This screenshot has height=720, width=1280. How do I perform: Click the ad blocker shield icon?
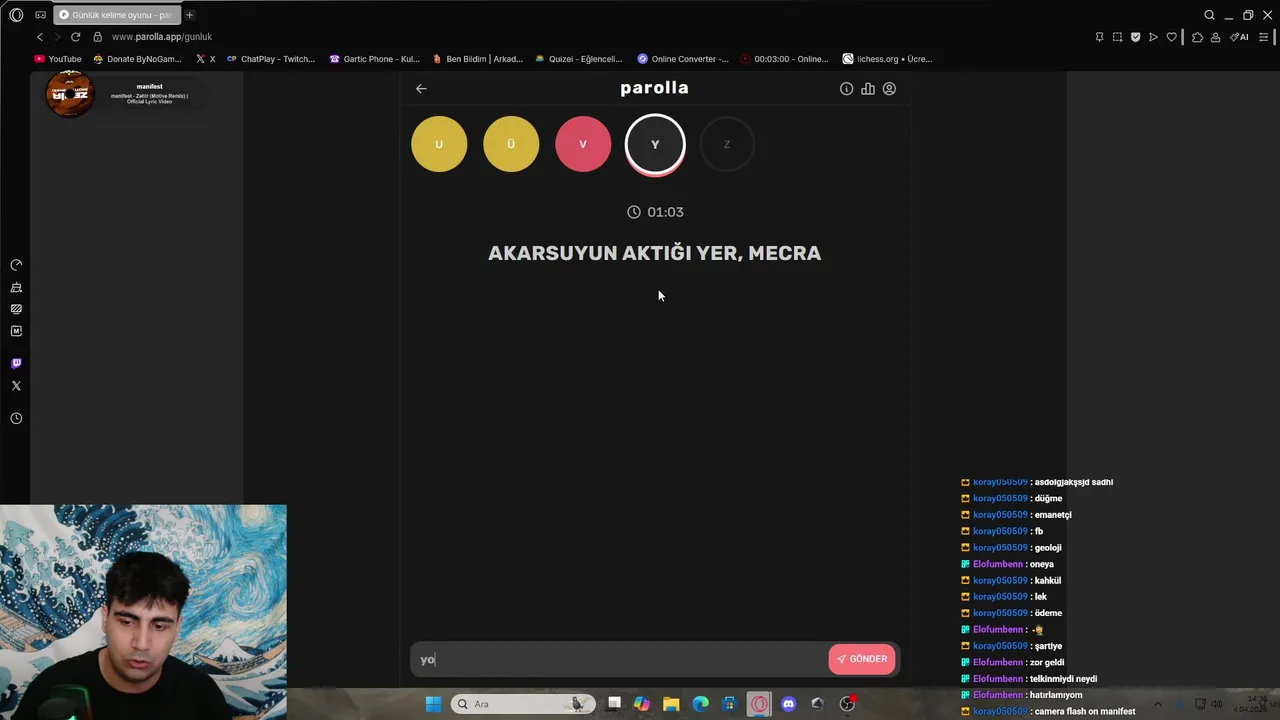(1135, 37)
